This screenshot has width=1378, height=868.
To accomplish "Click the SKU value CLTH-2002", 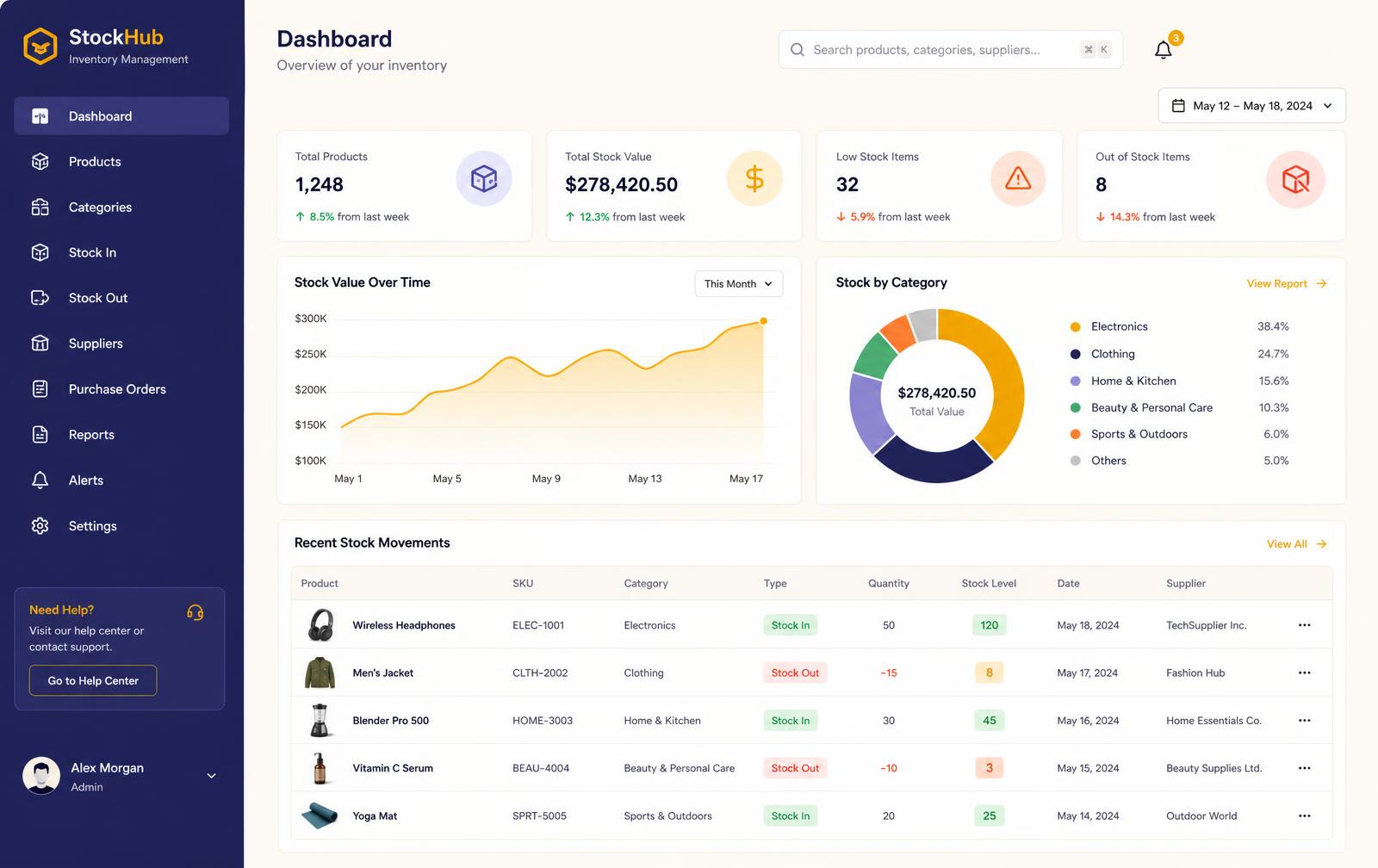I will 540,673.
